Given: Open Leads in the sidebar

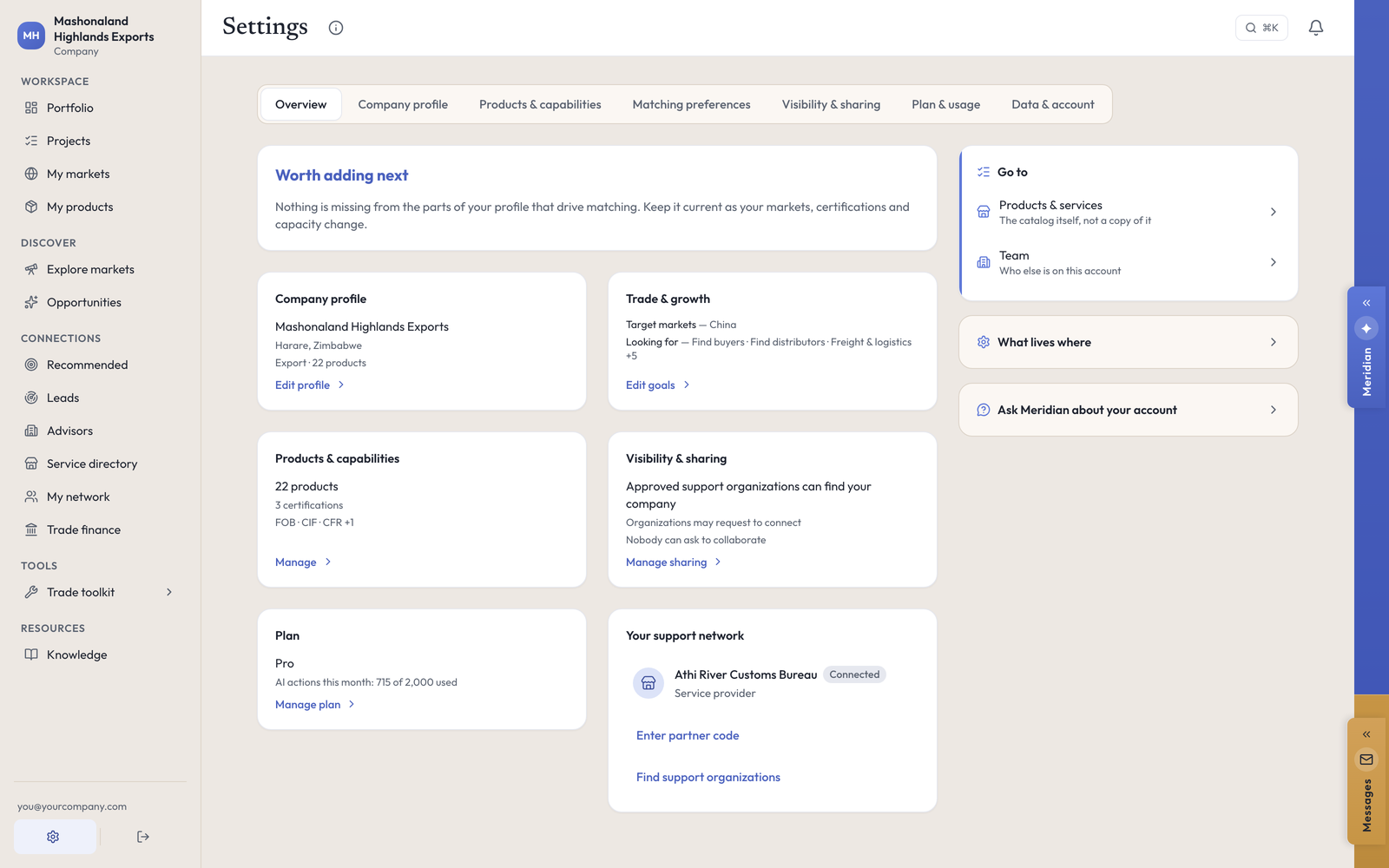Looking at the screenshot, I should click(x=100, y=398).
